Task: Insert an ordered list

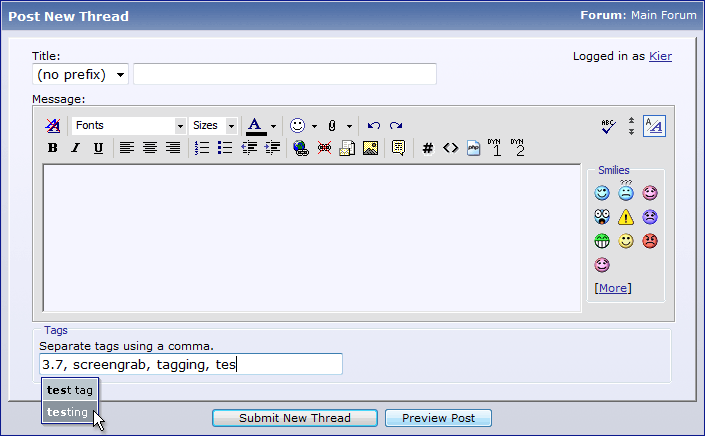Action: pyautogui.click(x=201, y=148)
